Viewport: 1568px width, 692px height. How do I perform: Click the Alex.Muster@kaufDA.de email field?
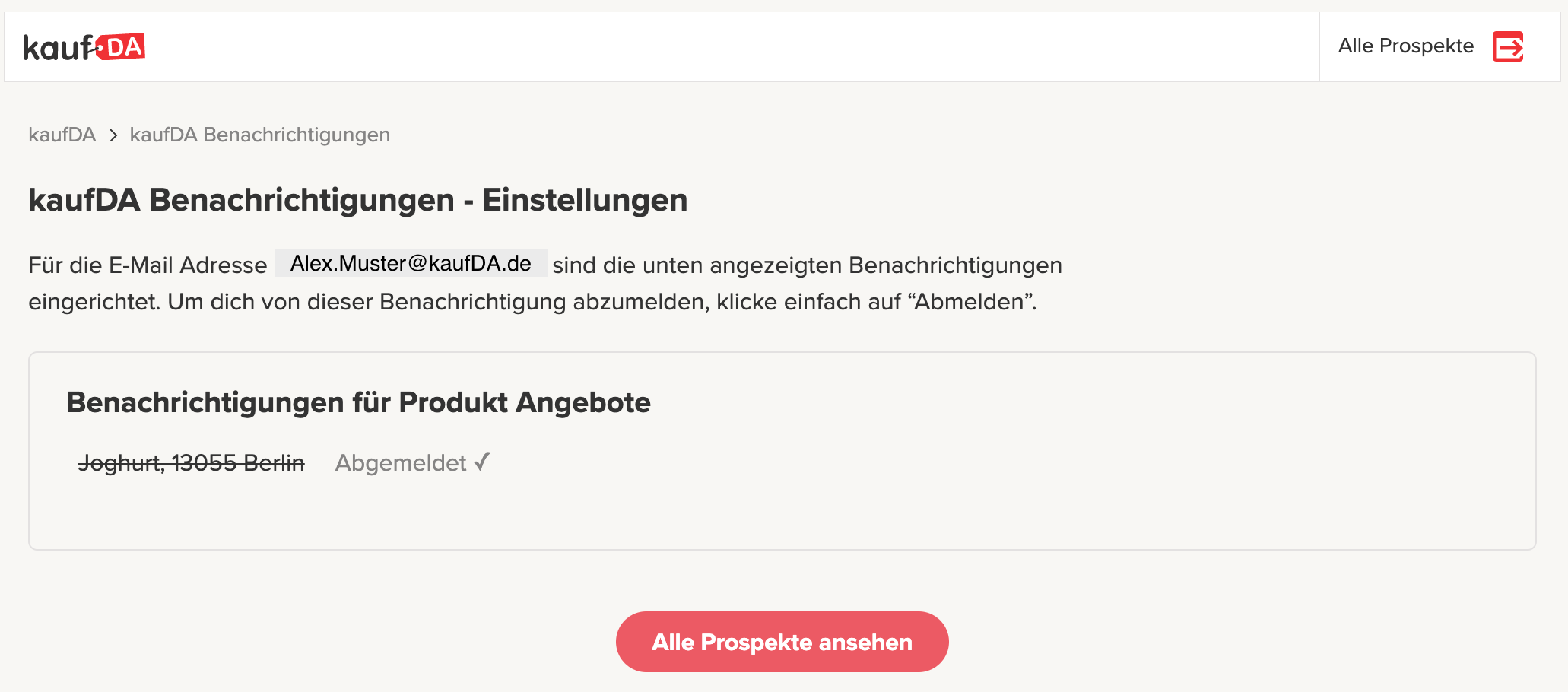(x=411, y=263)
